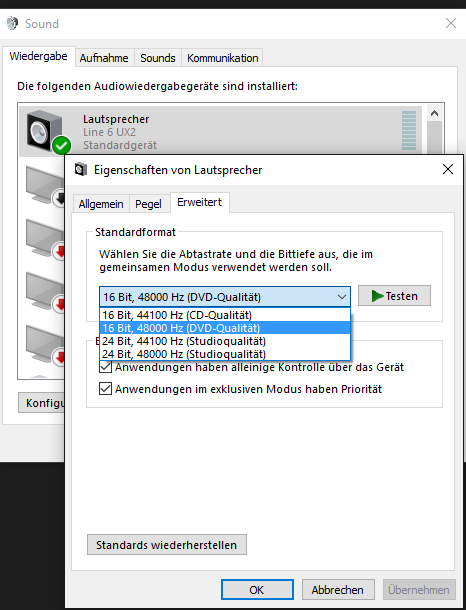Image resolution: width=466 pixels, height=610 pixels.
Task: Uncheck Anwendungen haben alleinige Kontrolle checkbox
Action: [x=105, y=367]
